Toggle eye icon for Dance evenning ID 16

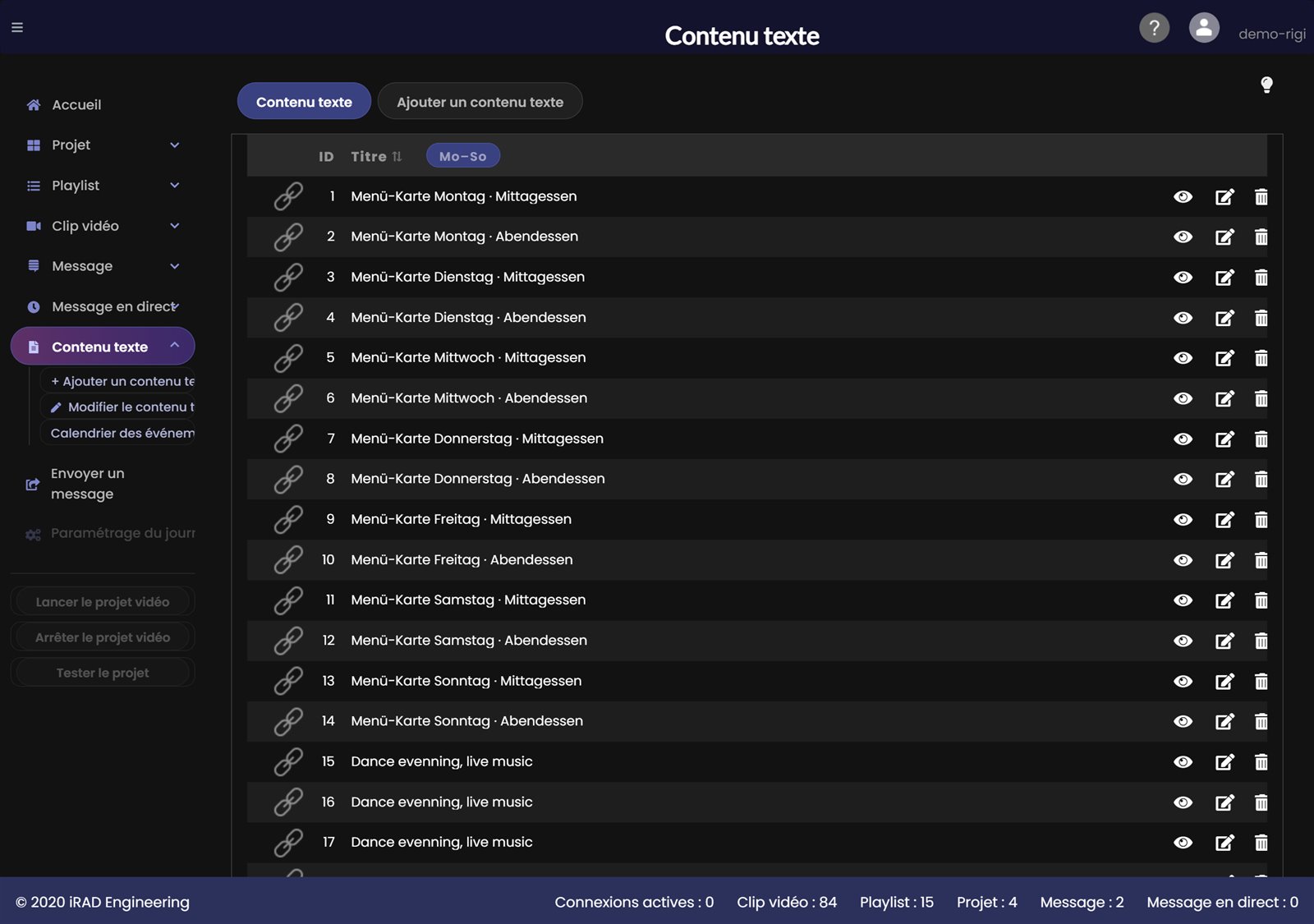click(x=1183, y=802)
